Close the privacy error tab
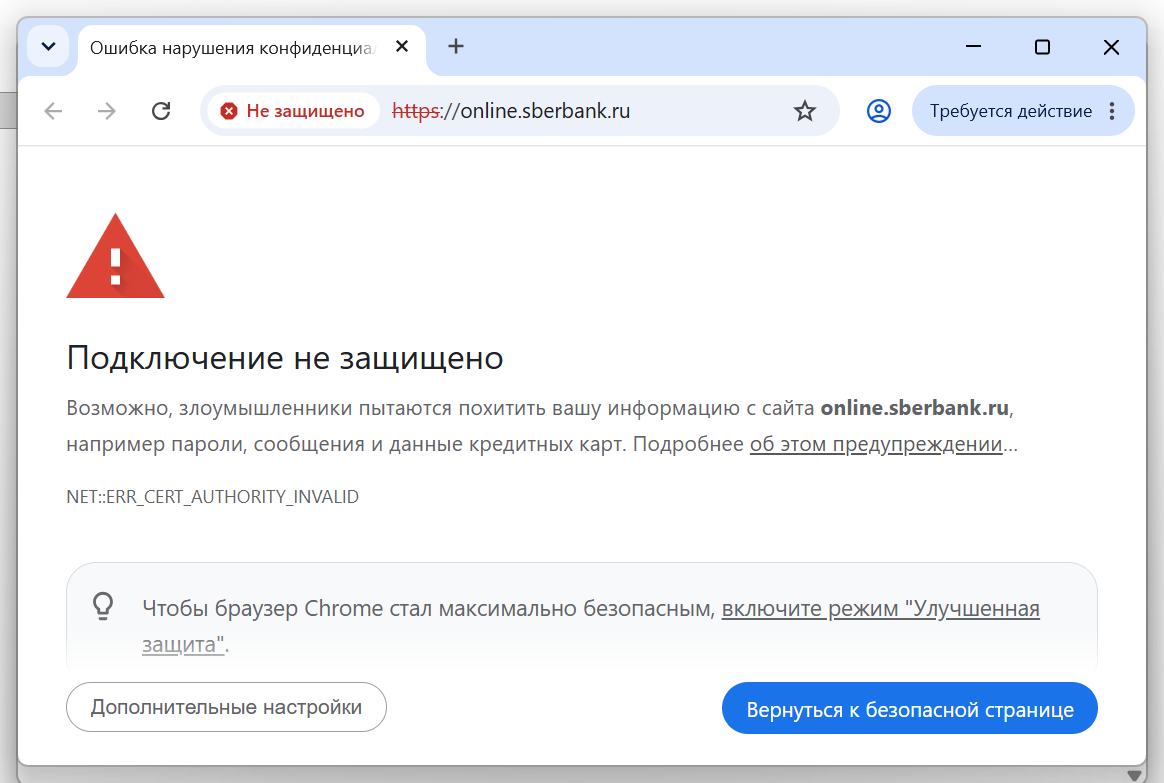Image resolution: width=1164 pixels, height=783 pixels. pyautogui.click(x=402, y=47)
